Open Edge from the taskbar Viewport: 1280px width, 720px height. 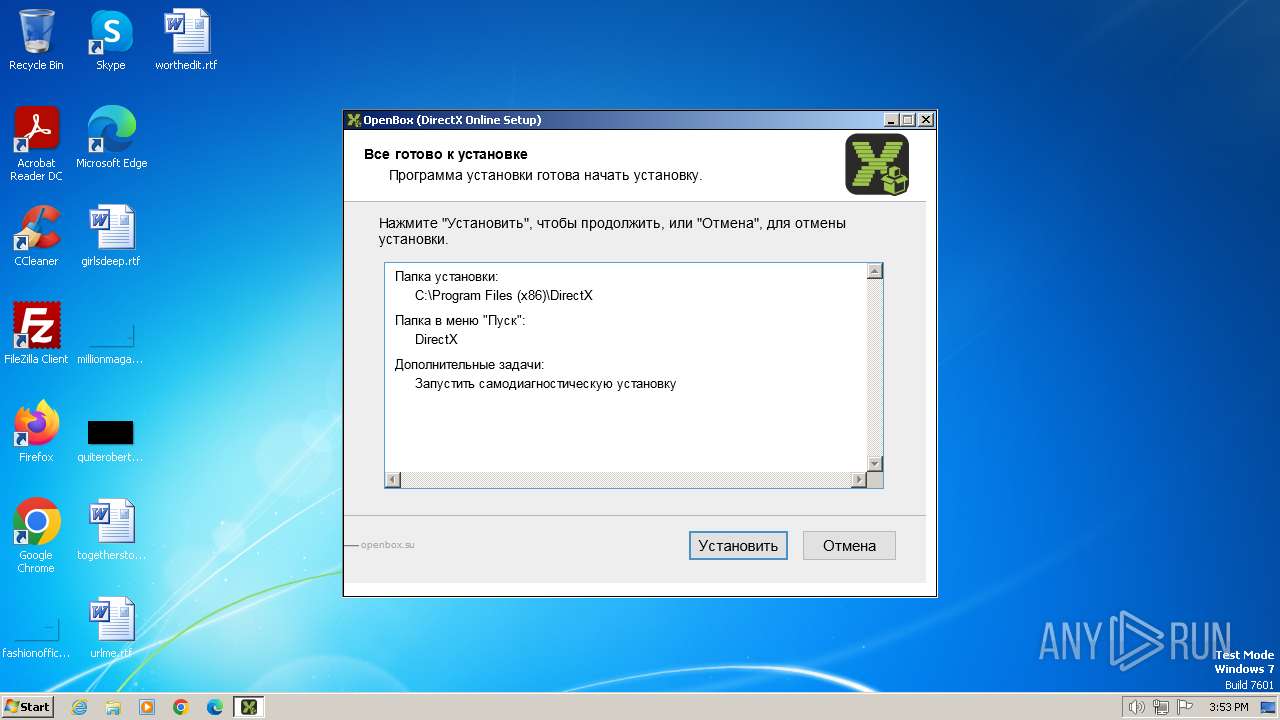(215, 707)
